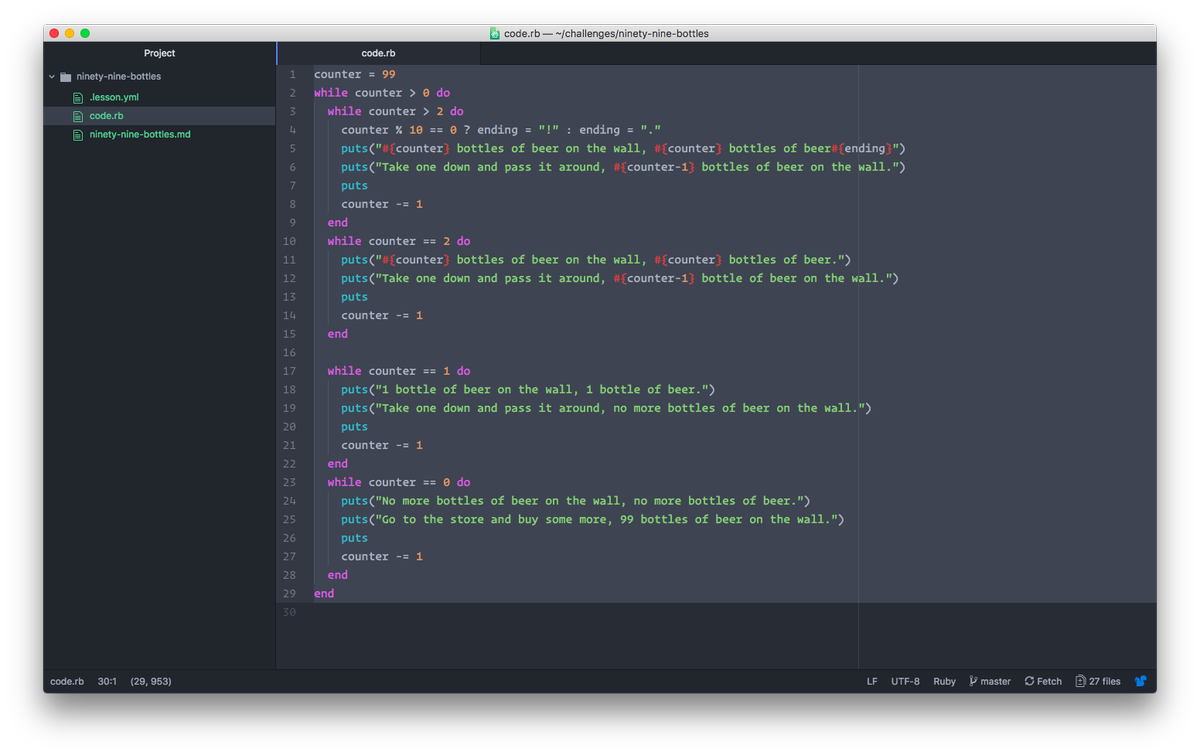Click the 'while counter == 2 do' line
Screen dimensions: 1200x755
point(399,241)
